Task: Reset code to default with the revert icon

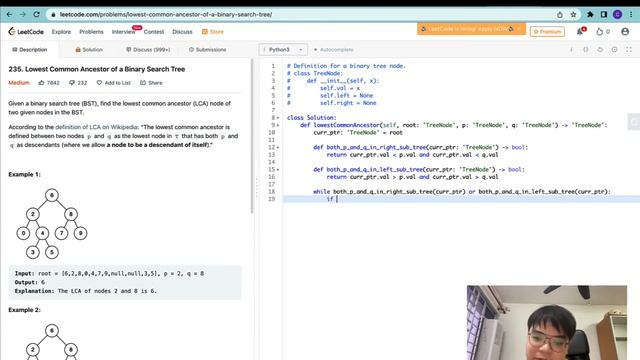Action: pyautogui.click(x=600, y=49)
